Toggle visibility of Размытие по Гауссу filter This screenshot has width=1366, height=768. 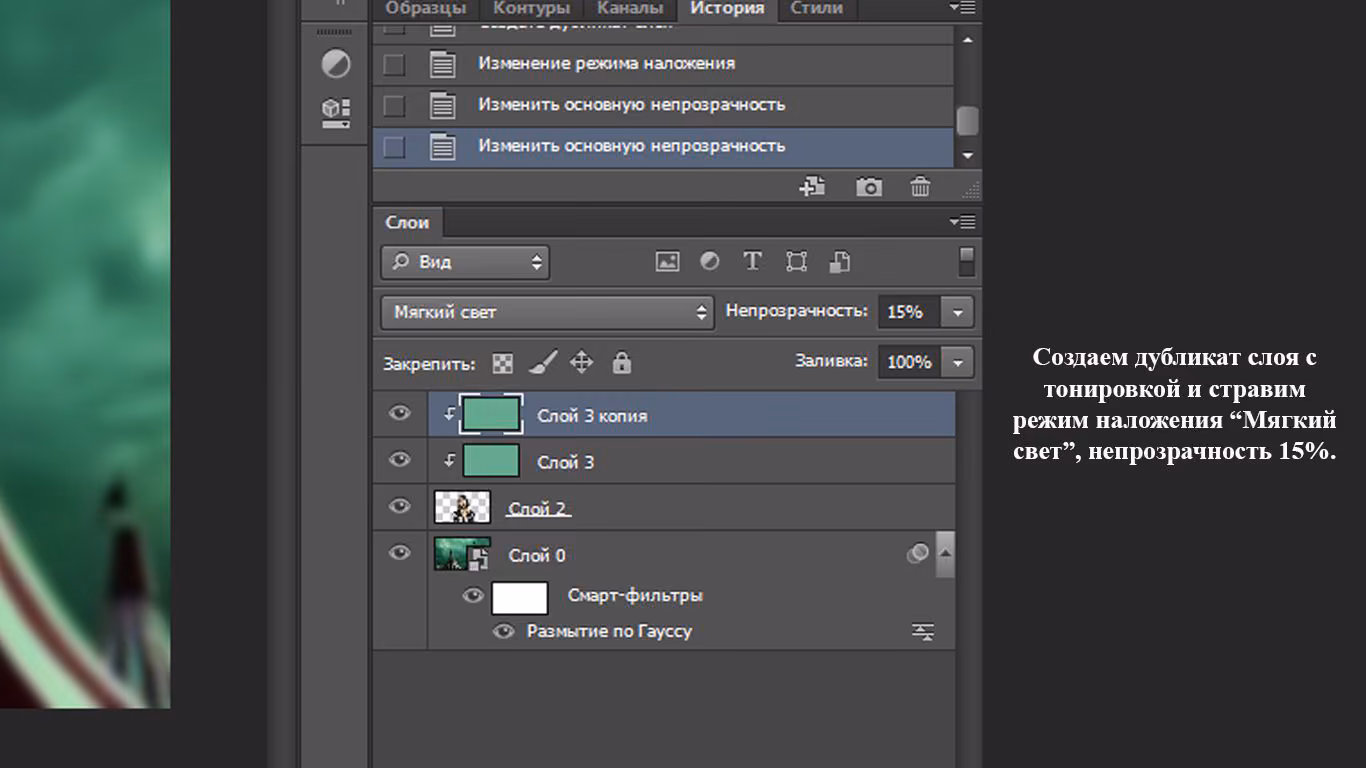(504, 632)
